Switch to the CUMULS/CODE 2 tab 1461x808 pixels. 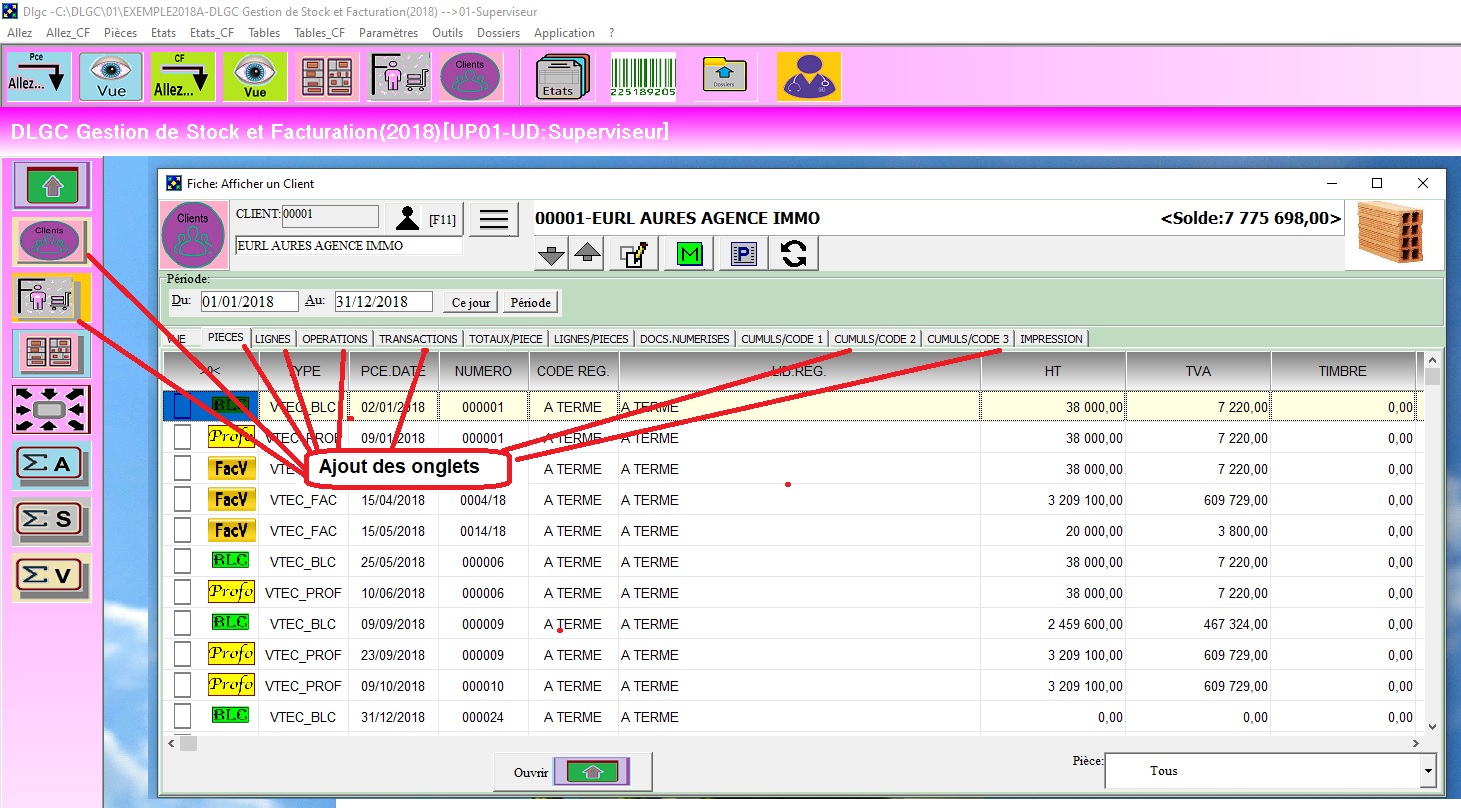875,339
